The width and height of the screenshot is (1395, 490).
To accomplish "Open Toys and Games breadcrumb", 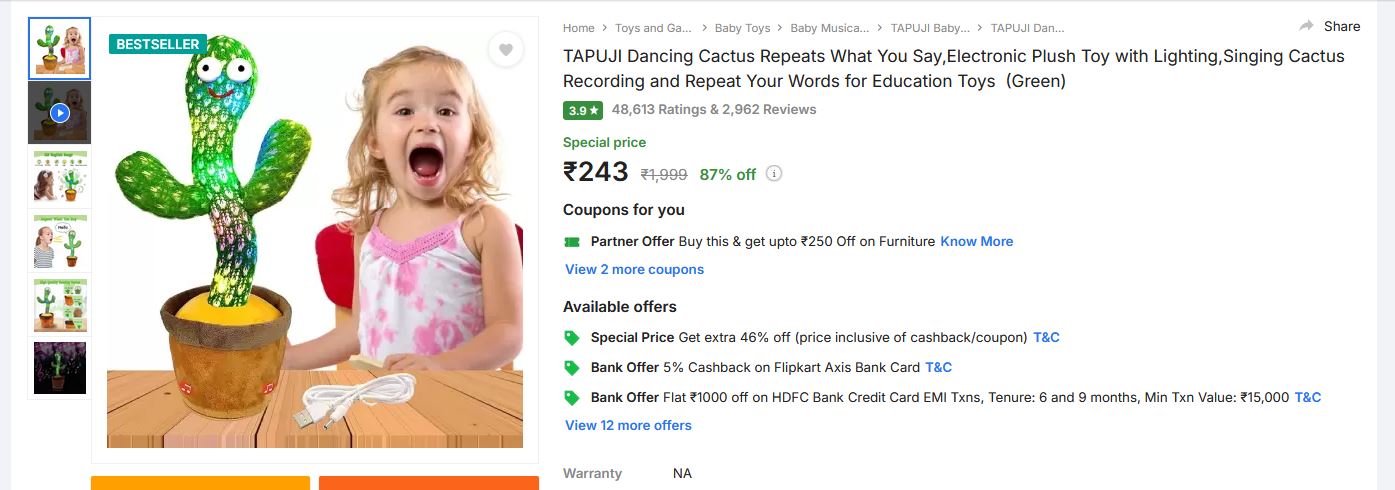I will 651,28.
